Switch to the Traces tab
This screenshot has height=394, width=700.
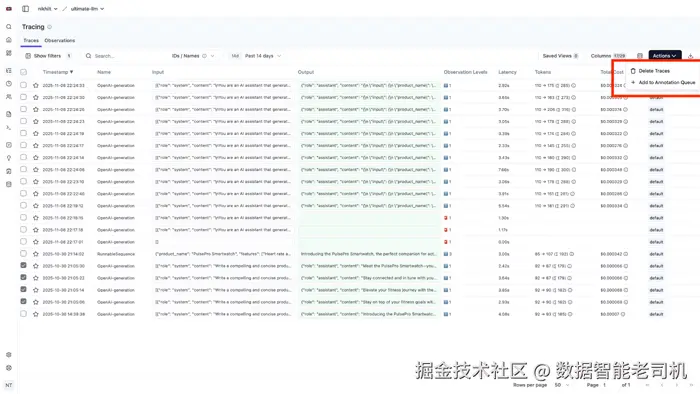click(31, 40)
